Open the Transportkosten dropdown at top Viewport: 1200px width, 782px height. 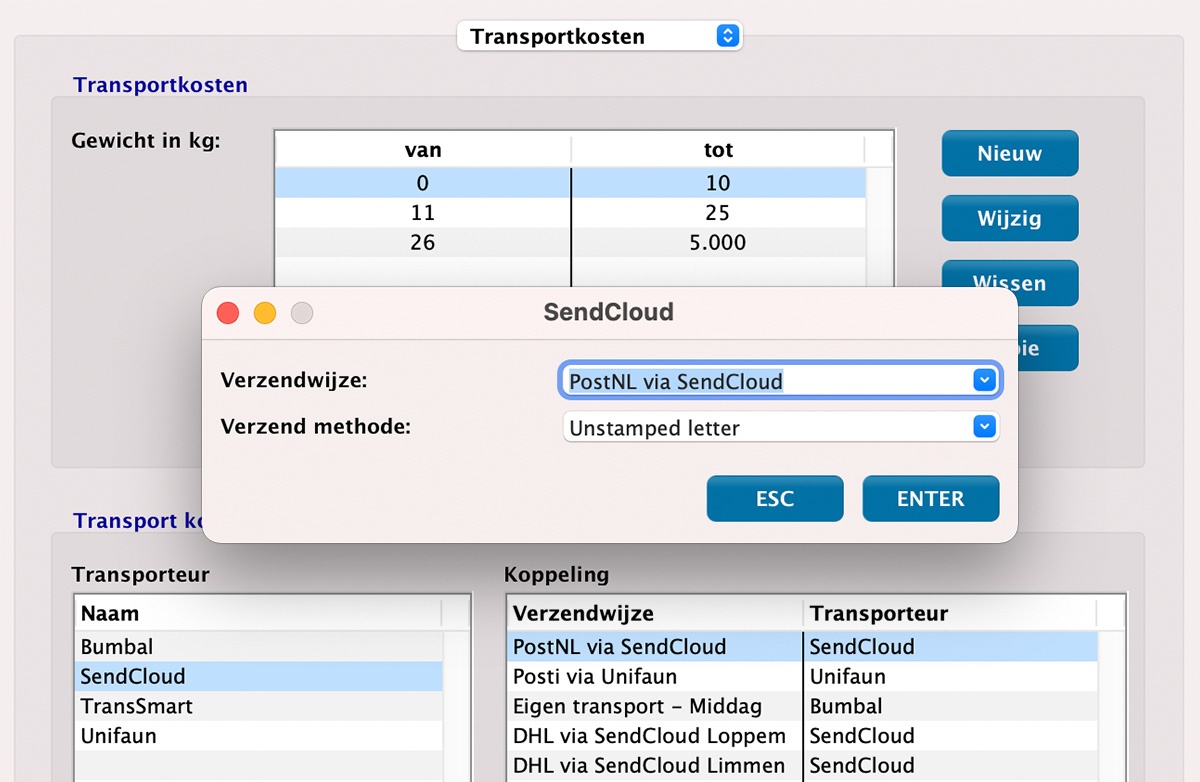(x=600, y=37)
